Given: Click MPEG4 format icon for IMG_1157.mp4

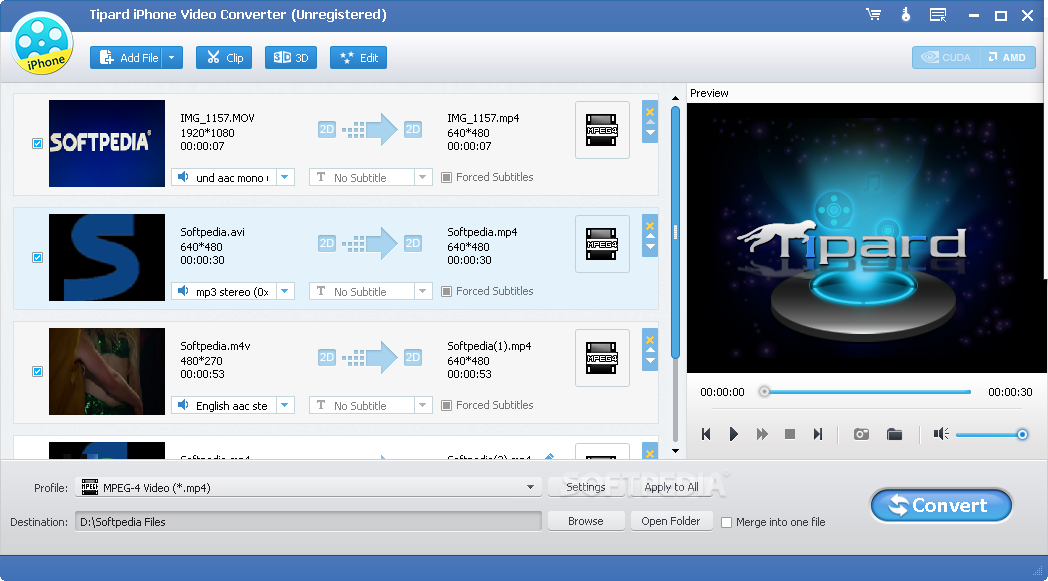Looking at the screenshot, I should point(602,130).
